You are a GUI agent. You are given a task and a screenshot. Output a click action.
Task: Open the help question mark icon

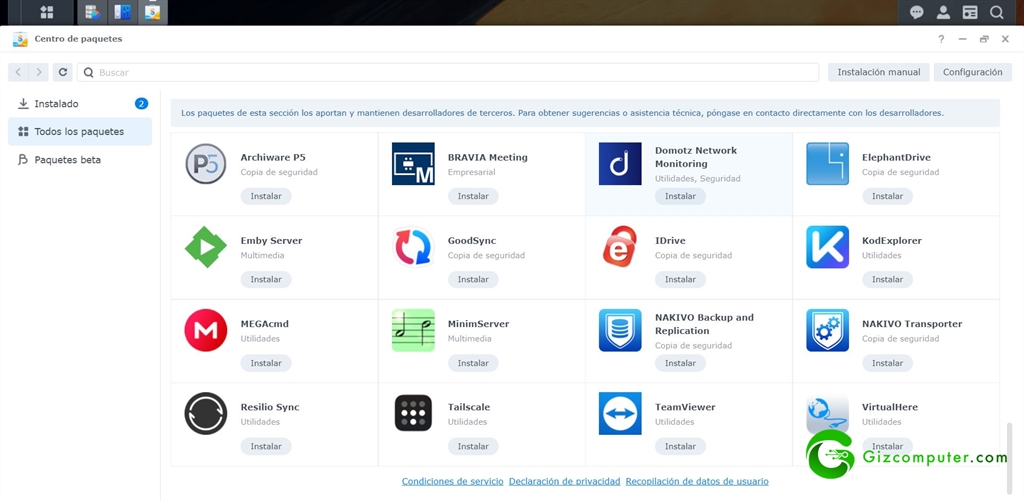[x=941, y=39]
